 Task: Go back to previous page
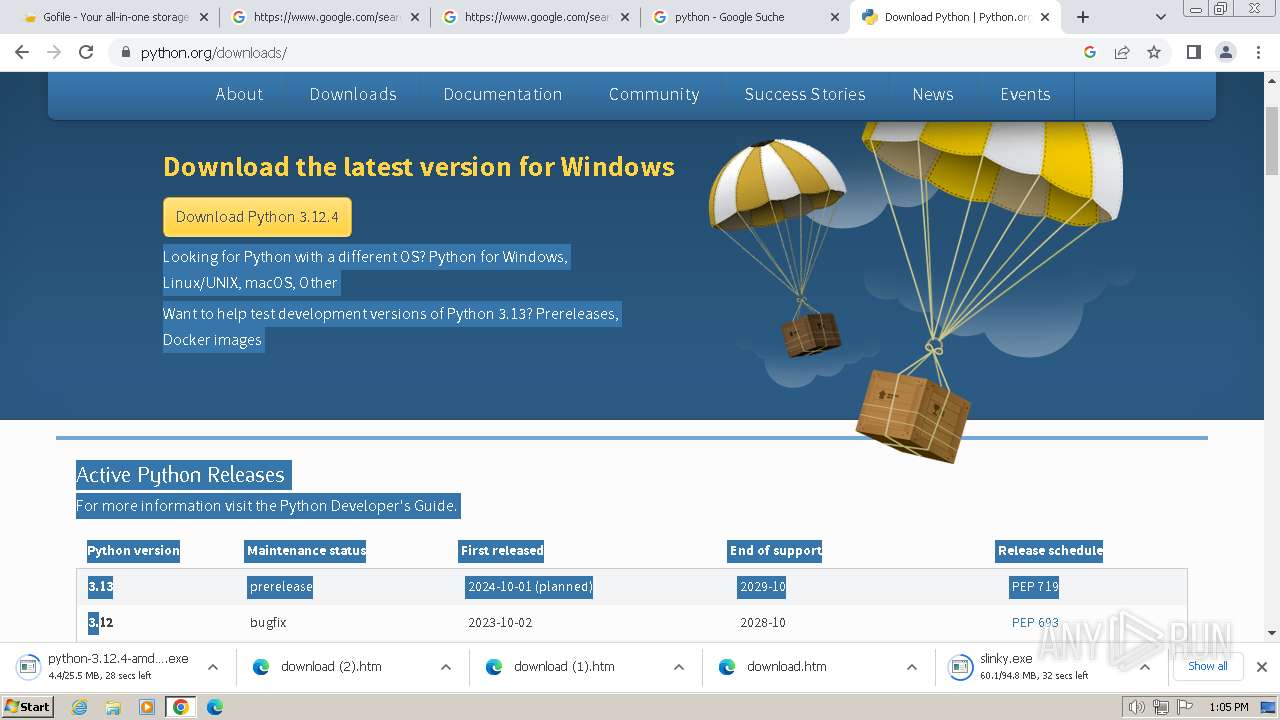[x=22, y=52]
